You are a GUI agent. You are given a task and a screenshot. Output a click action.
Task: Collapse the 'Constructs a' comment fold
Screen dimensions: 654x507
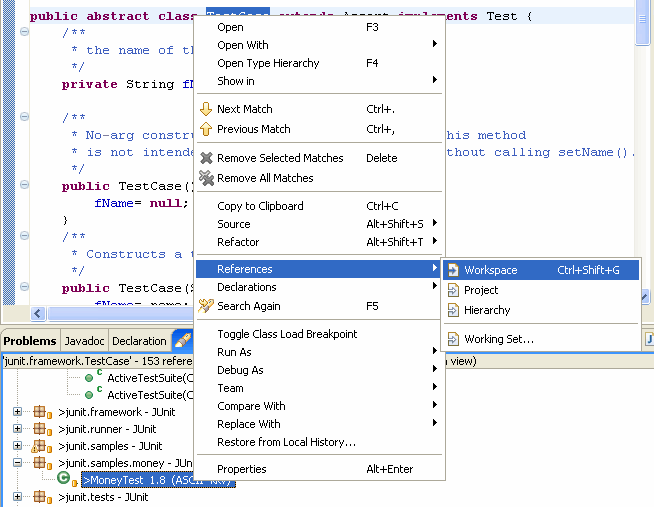[x=24, y=236]
